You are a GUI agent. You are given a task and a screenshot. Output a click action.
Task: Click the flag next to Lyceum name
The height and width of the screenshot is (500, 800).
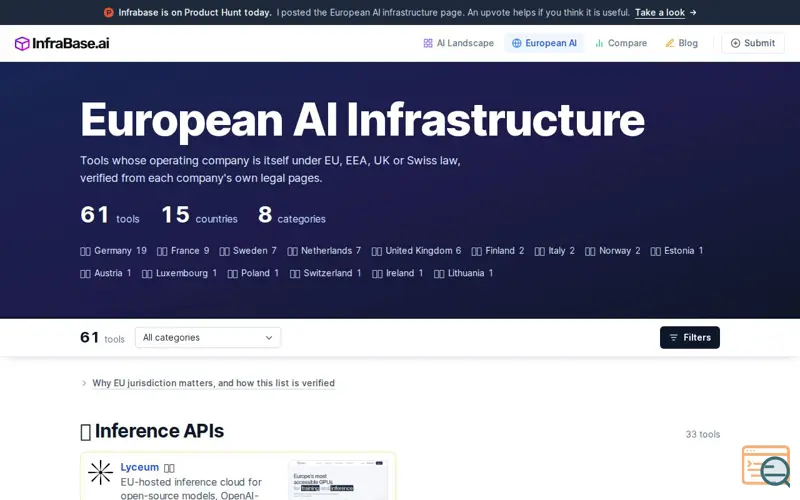click(169, 468)
